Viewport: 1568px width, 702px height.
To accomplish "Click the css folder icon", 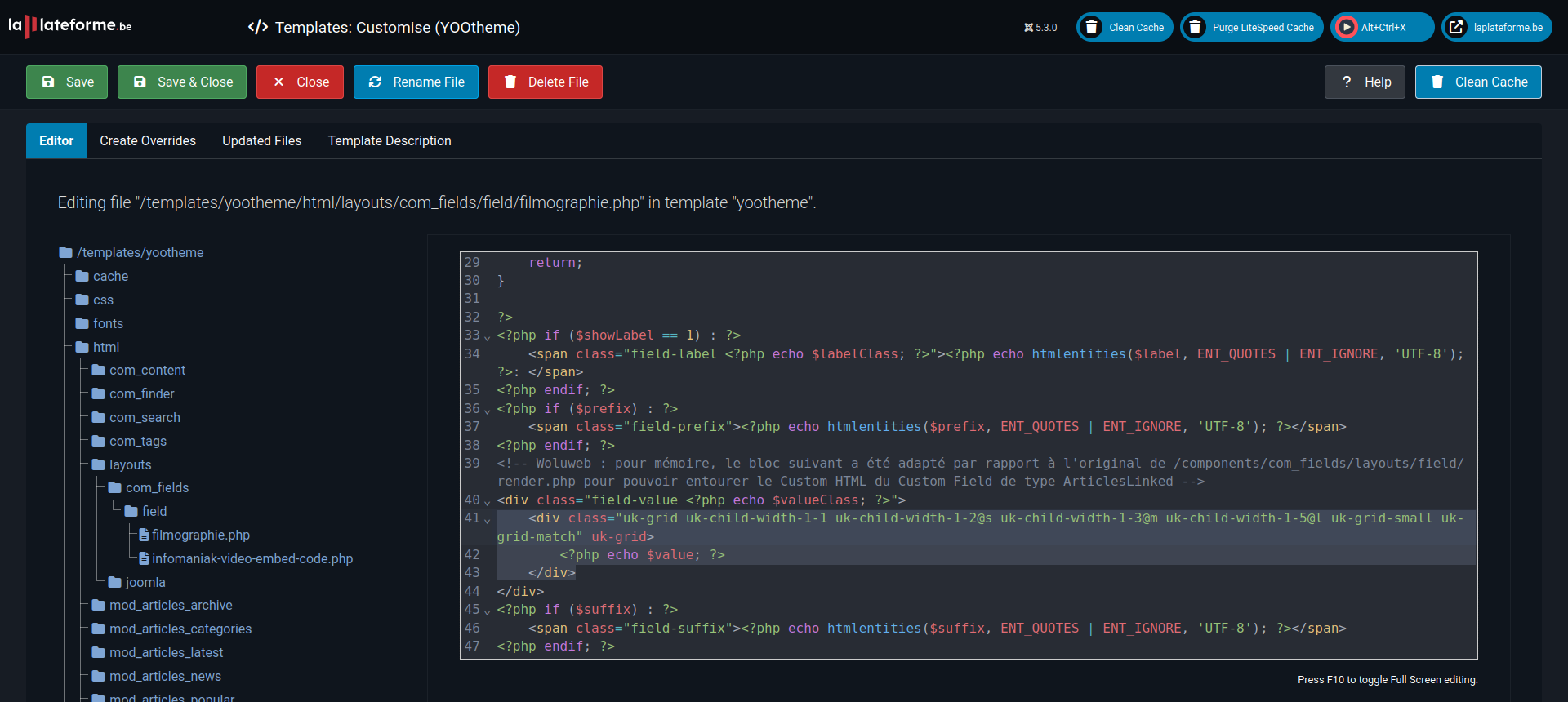I will tap(82, 300).
